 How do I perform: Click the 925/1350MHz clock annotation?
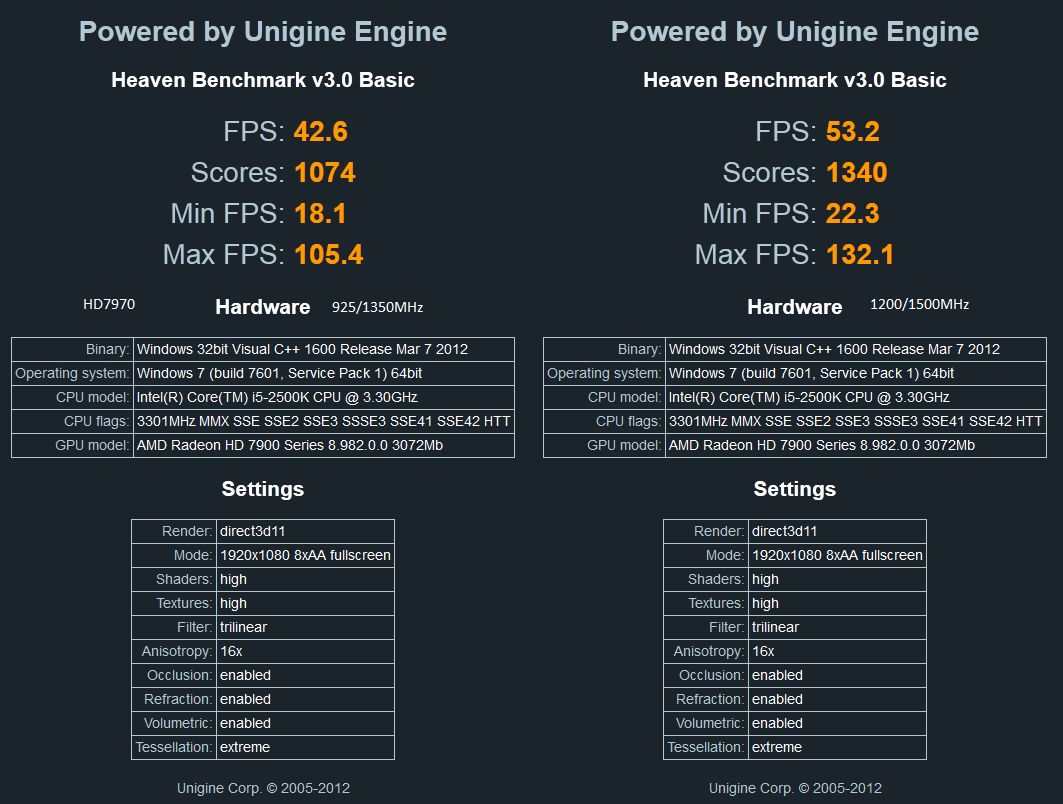378,307
